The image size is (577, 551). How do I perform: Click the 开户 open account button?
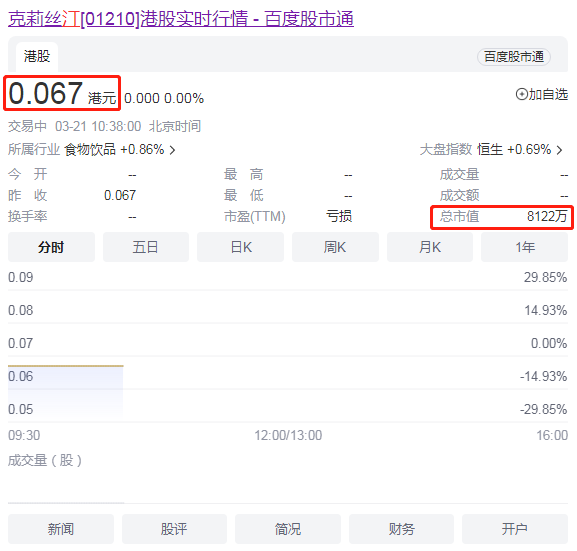point(515,529)
